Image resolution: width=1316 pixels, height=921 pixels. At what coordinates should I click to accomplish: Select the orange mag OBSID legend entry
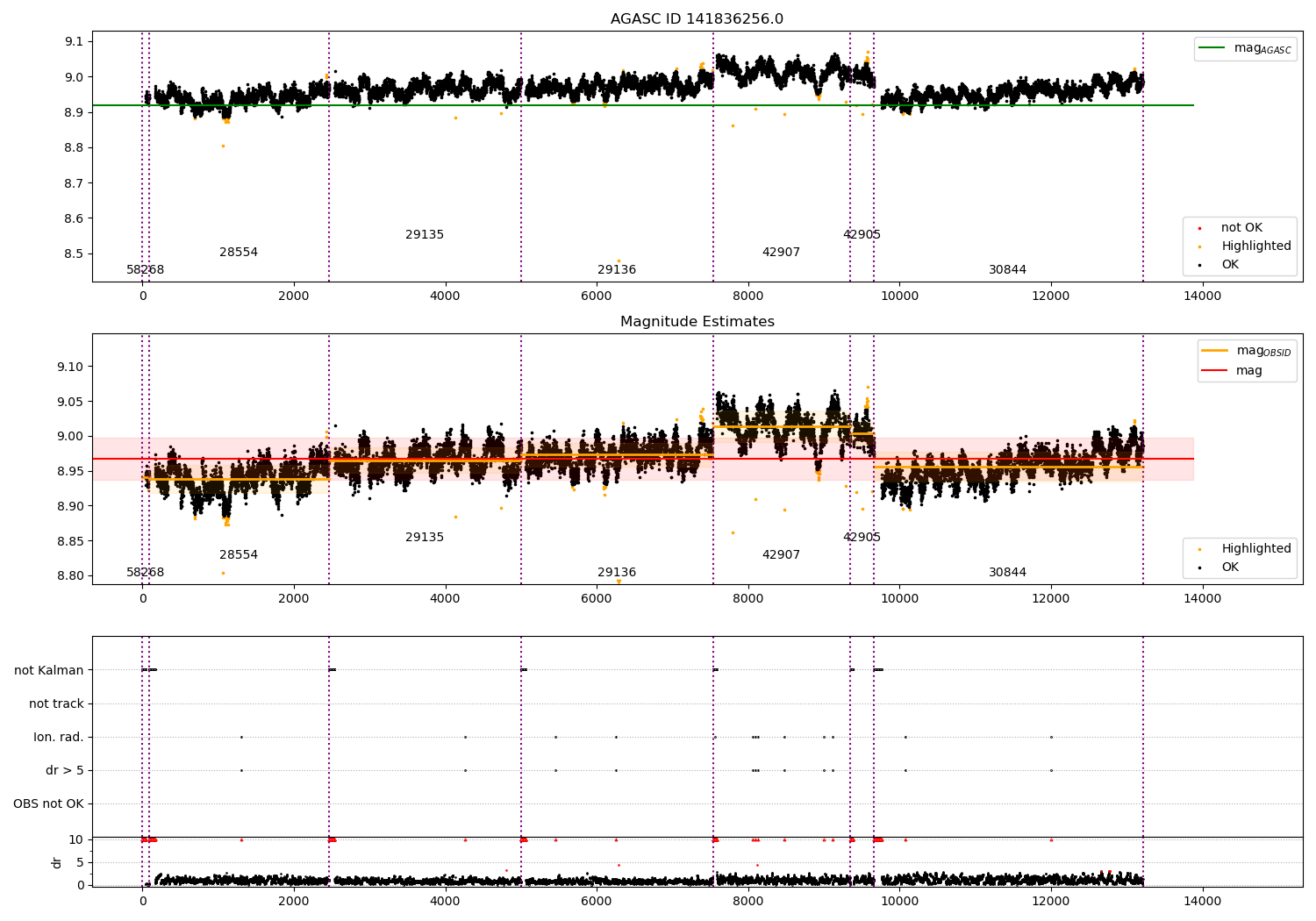tap(1245, 351)
